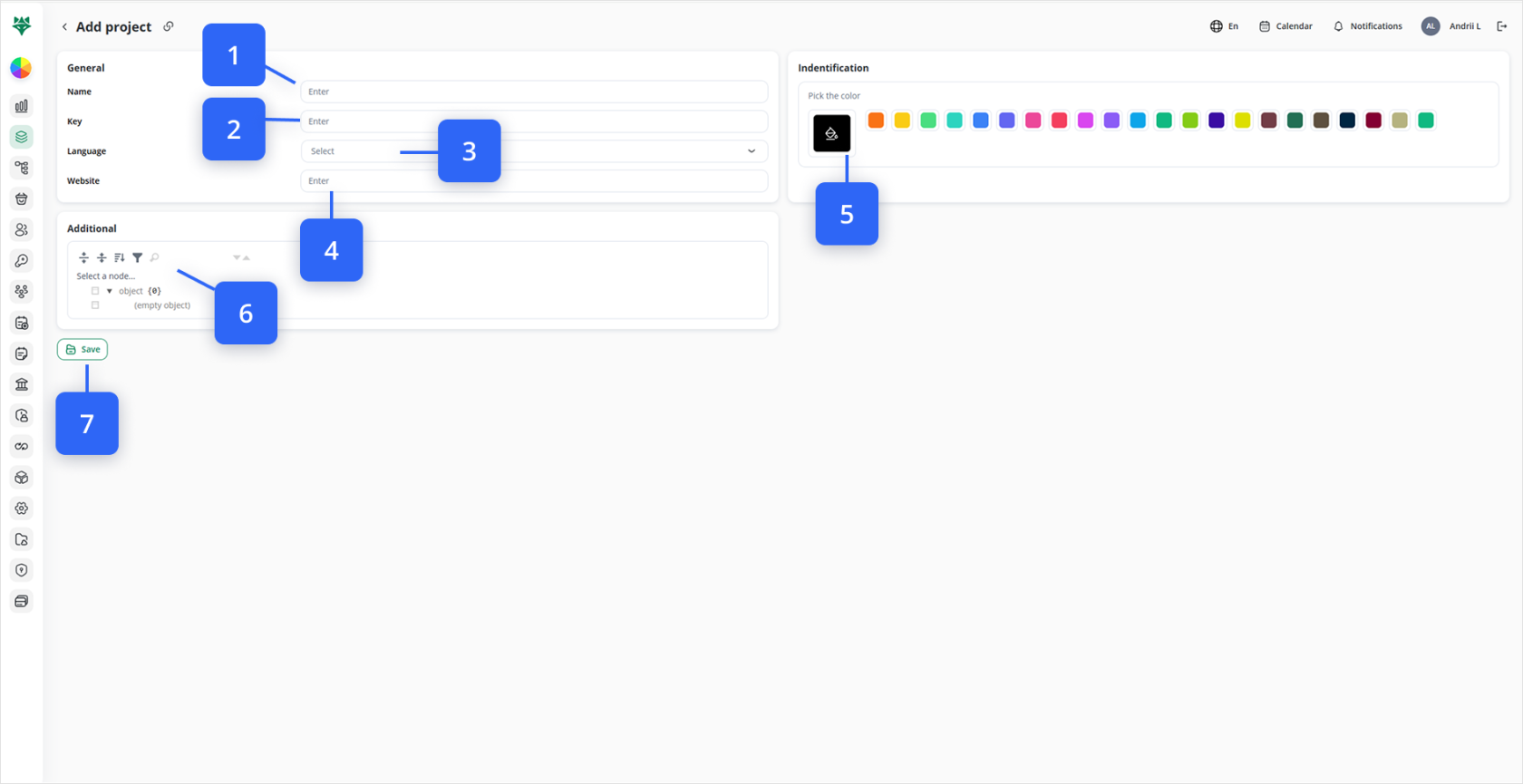Pick the yellow color swatch

(902, 121)
